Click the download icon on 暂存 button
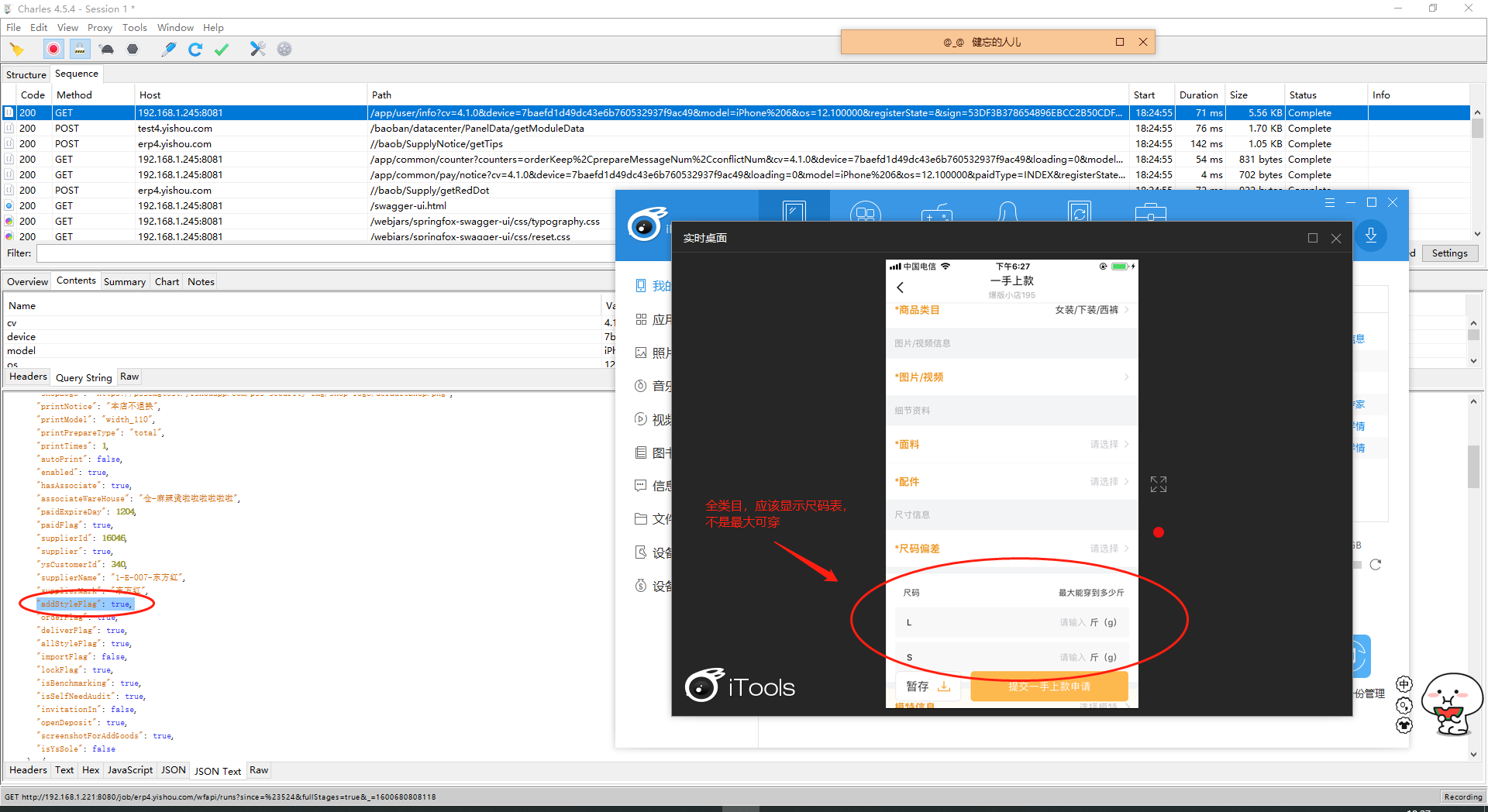This screenshot has height=812, width=1488. tap(944, 686)
